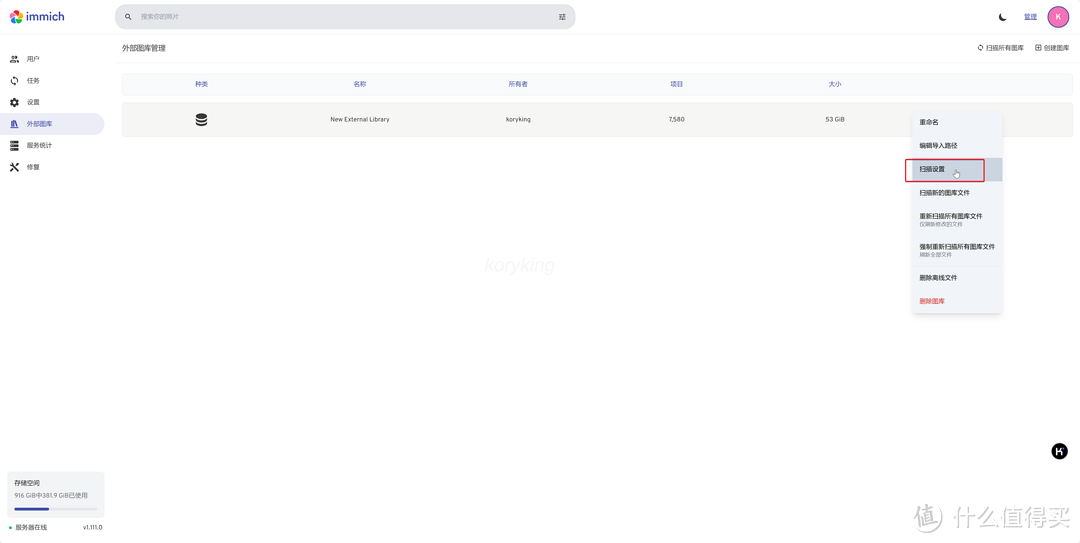The image size is (1080, 543).
Task: Click the New External Library name cell
Action: click(x=360, y=120)
